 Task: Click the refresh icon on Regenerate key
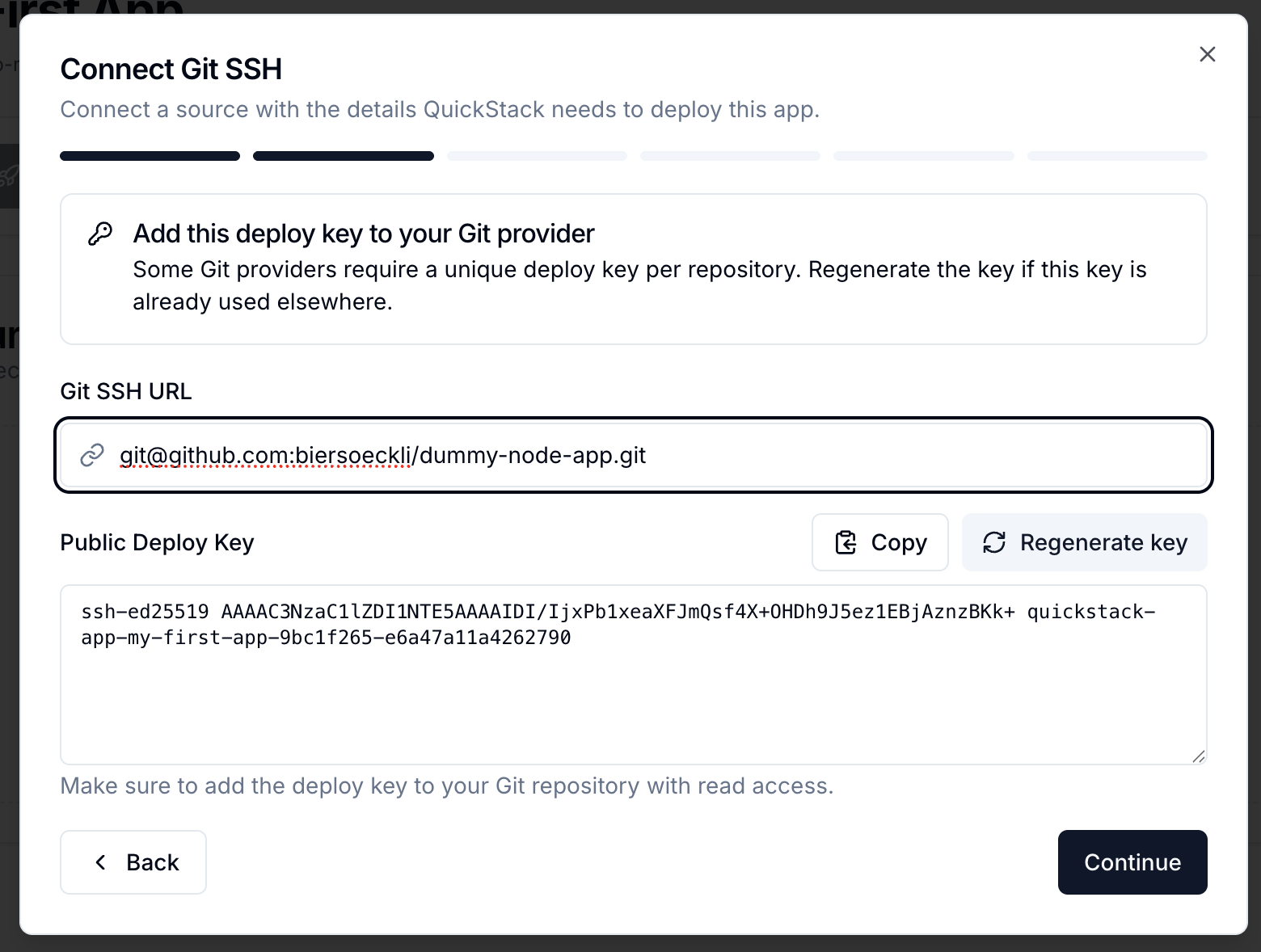point(994,542)
